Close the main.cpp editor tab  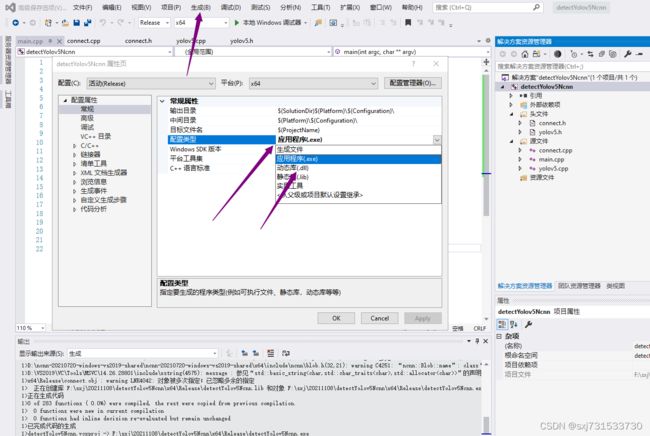59,41
